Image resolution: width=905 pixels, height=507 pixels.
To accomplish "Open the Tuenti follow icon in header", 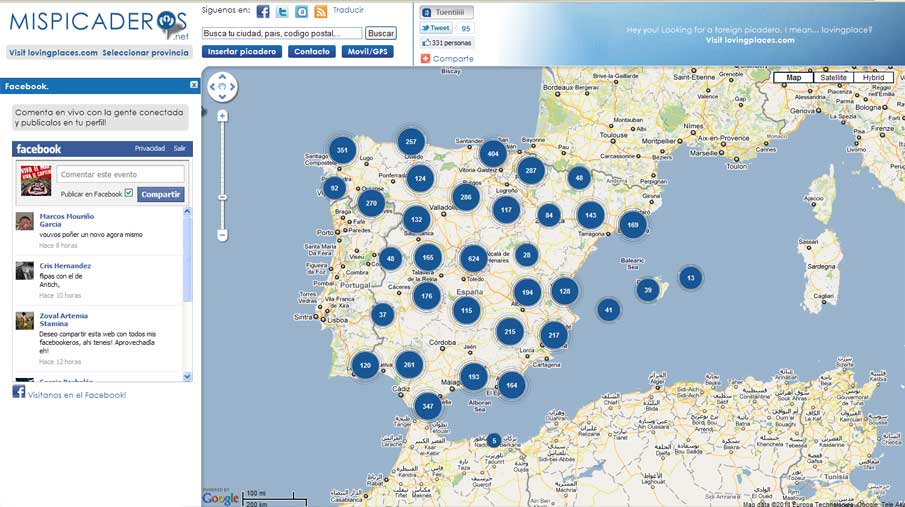I will pyautogui.click(x=301, y=12).
